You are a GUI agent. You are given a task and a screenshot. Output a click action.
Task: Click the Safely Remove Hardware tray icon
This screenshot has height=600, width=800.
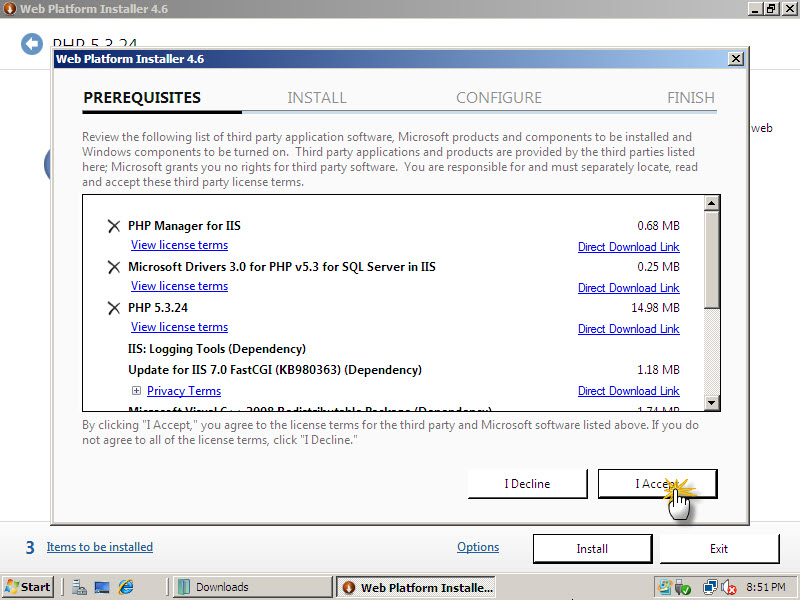[683, 588]
